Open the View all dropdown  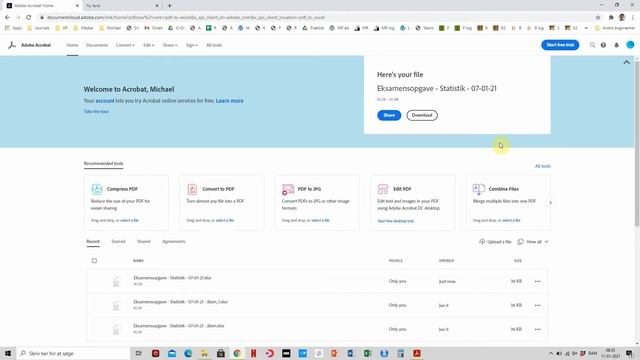tap(533, 242)
